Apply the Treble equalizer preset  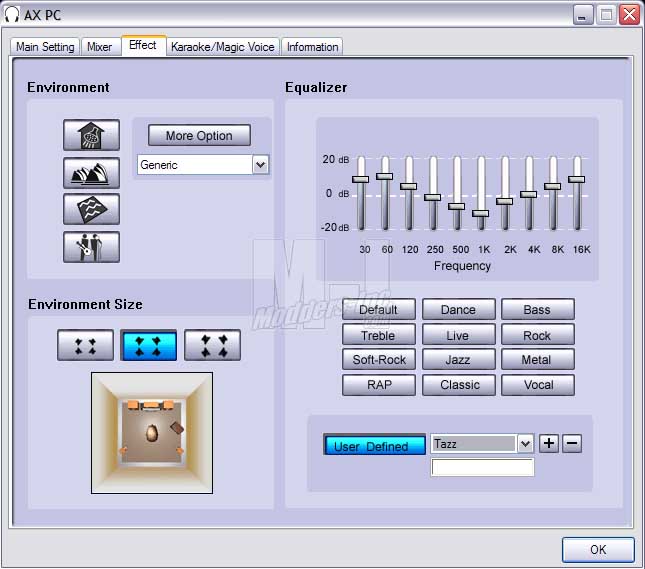click(x=378, y=335)
